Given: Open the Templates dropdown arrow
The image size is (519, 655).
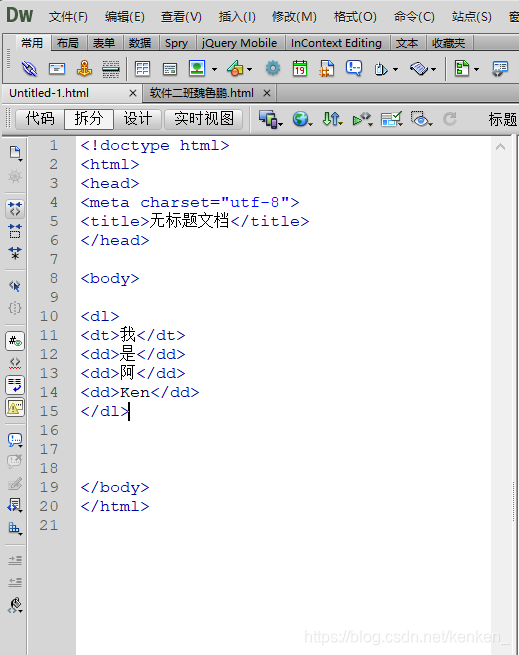Looking at the screenshot, I should point(476,69).
